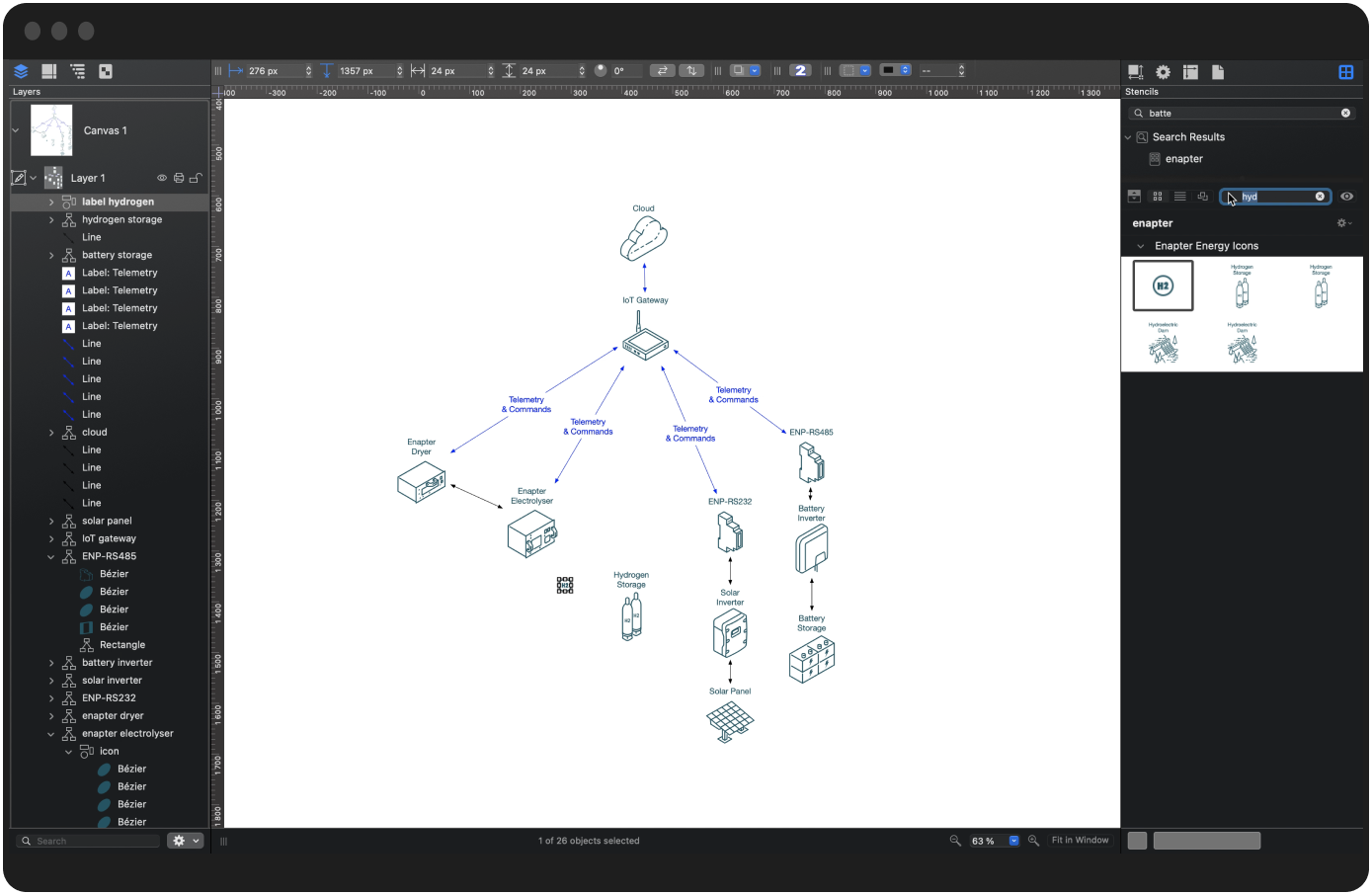Screen dimensions: 1372x895
Task: Switch stencils to list view
Action: click(1180, 197)
